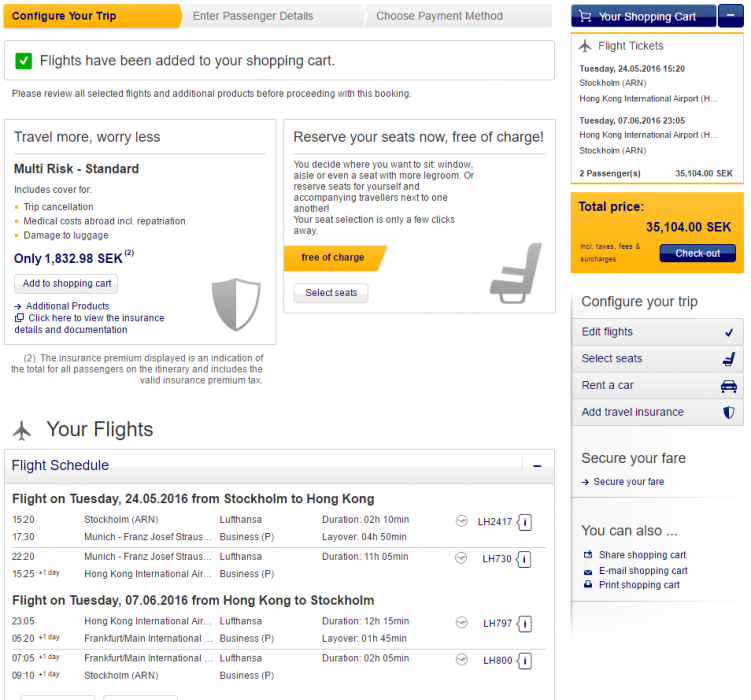Image resolution: width=751 pixels, height=700 pixels.
Task: Click the E-mail shopping cart envelope icon
Action: point(588,571)
